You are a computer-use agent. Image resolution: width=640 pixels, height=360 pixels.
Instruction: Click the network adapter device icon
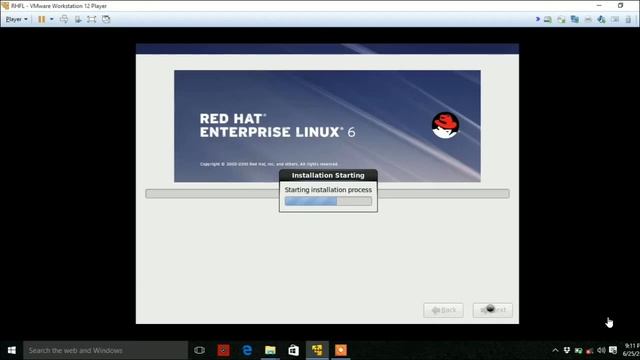tap(575, 19)
